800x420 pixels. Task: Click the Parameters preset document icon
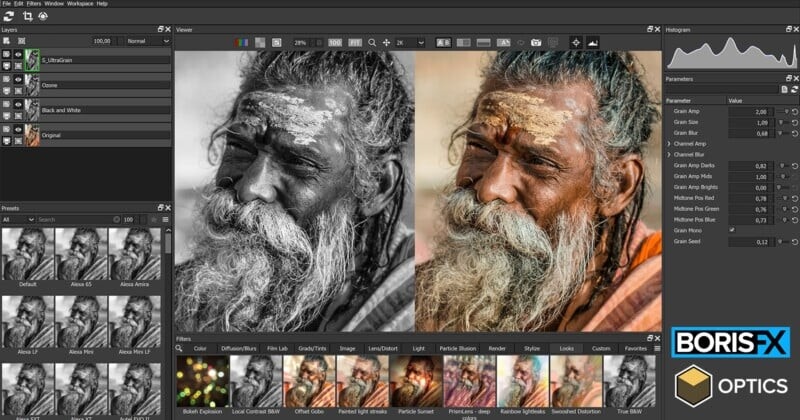tap(784, 89)
